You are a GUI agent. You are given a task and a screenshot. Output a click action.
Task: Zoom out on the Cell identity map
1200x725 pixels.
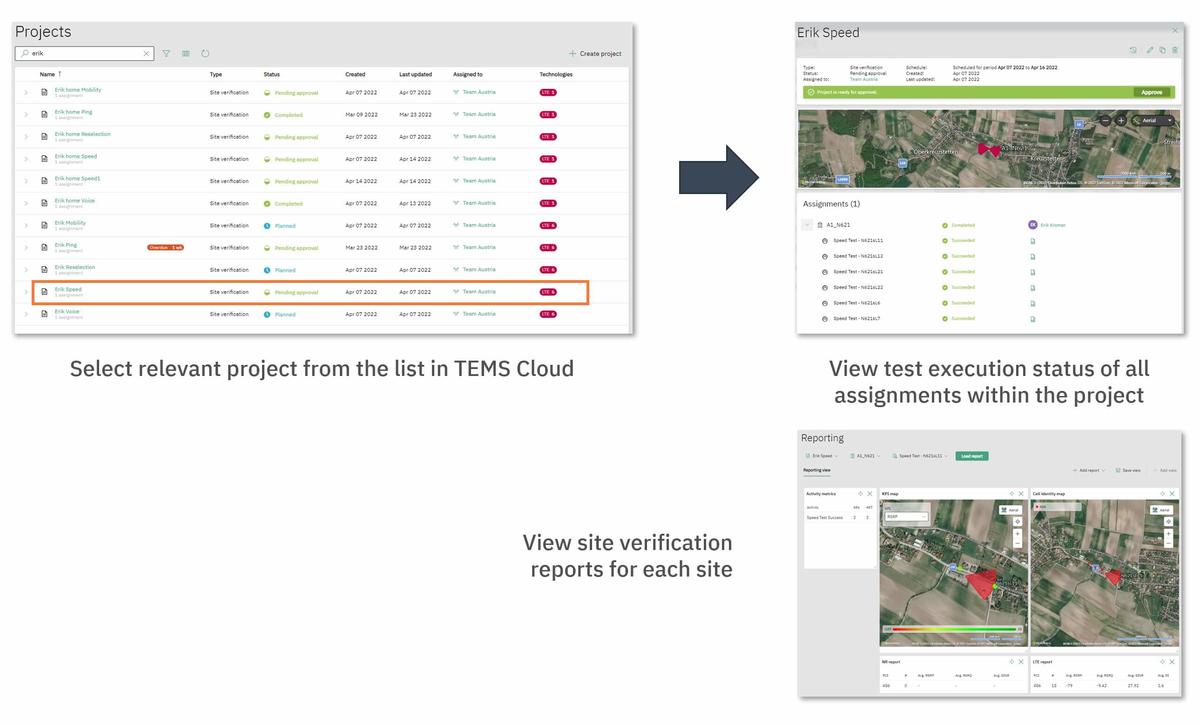click(1168, 544)
